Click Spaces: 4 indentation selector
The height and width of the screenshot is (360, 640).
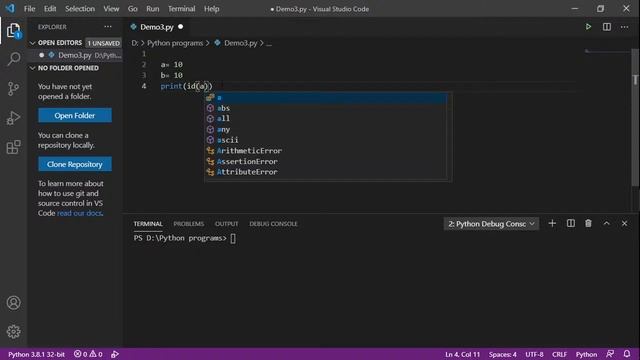coord(502,354)
